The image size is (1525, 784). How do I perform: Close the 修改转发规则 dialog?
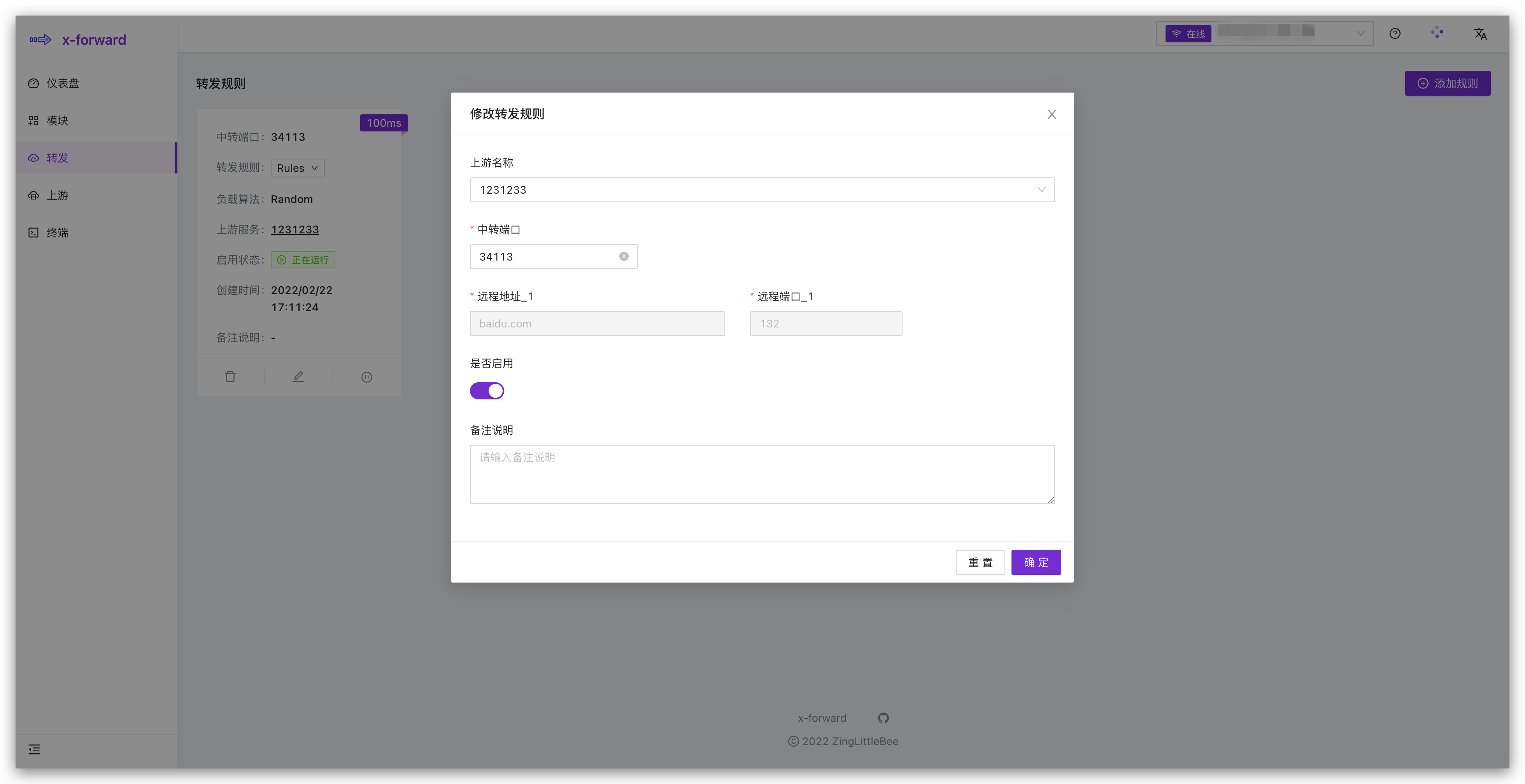(1052, 114)
